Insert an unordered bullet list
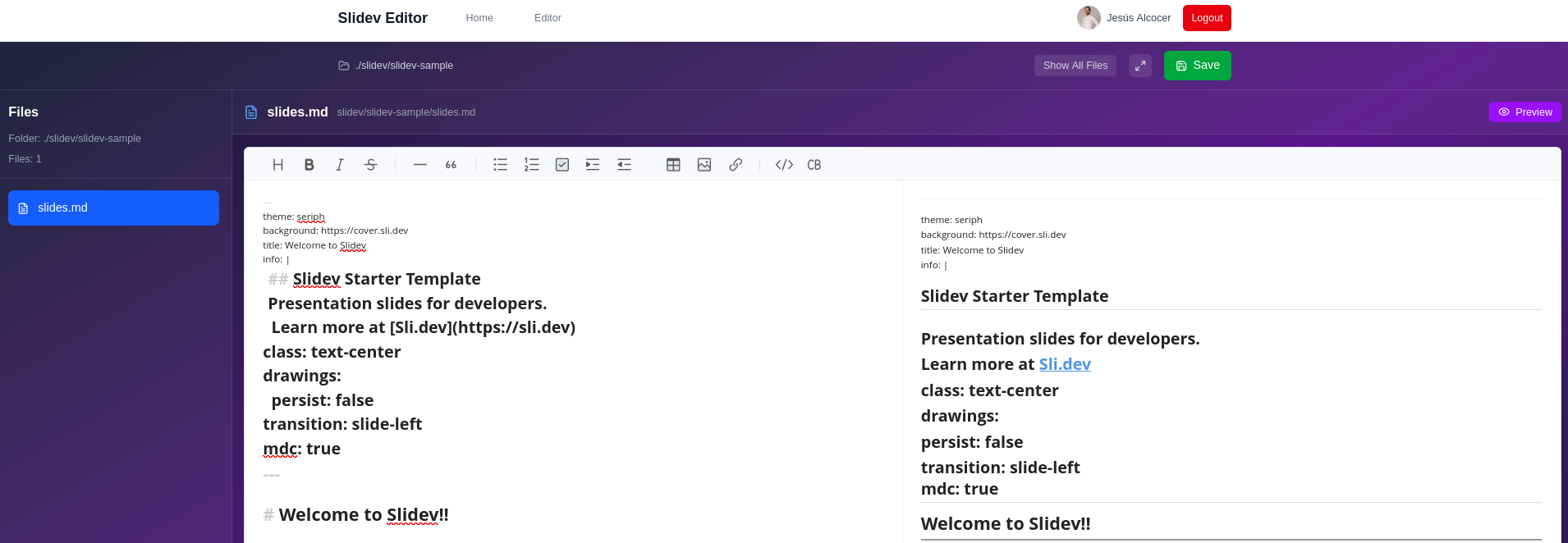 click(500, 165)
